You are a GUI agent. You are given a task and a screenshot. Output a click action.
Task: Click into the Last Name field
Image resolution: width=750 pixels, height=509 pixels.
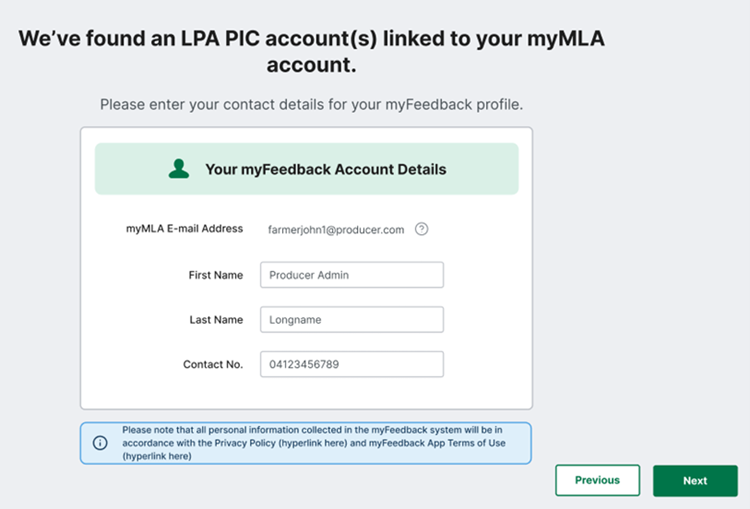(x=351, y=320)
